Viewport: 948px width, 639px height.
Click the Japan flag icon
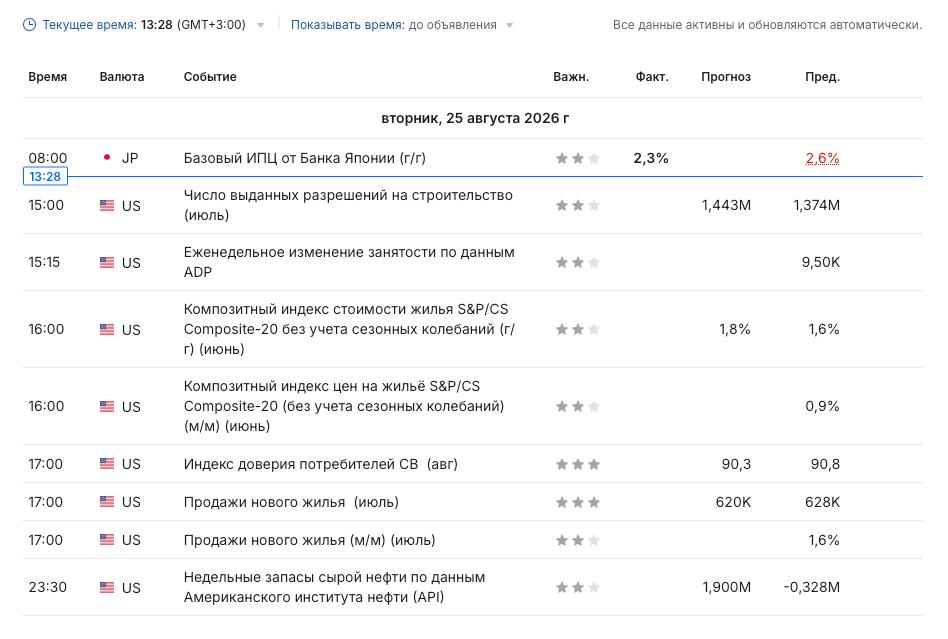click(107, 158)
